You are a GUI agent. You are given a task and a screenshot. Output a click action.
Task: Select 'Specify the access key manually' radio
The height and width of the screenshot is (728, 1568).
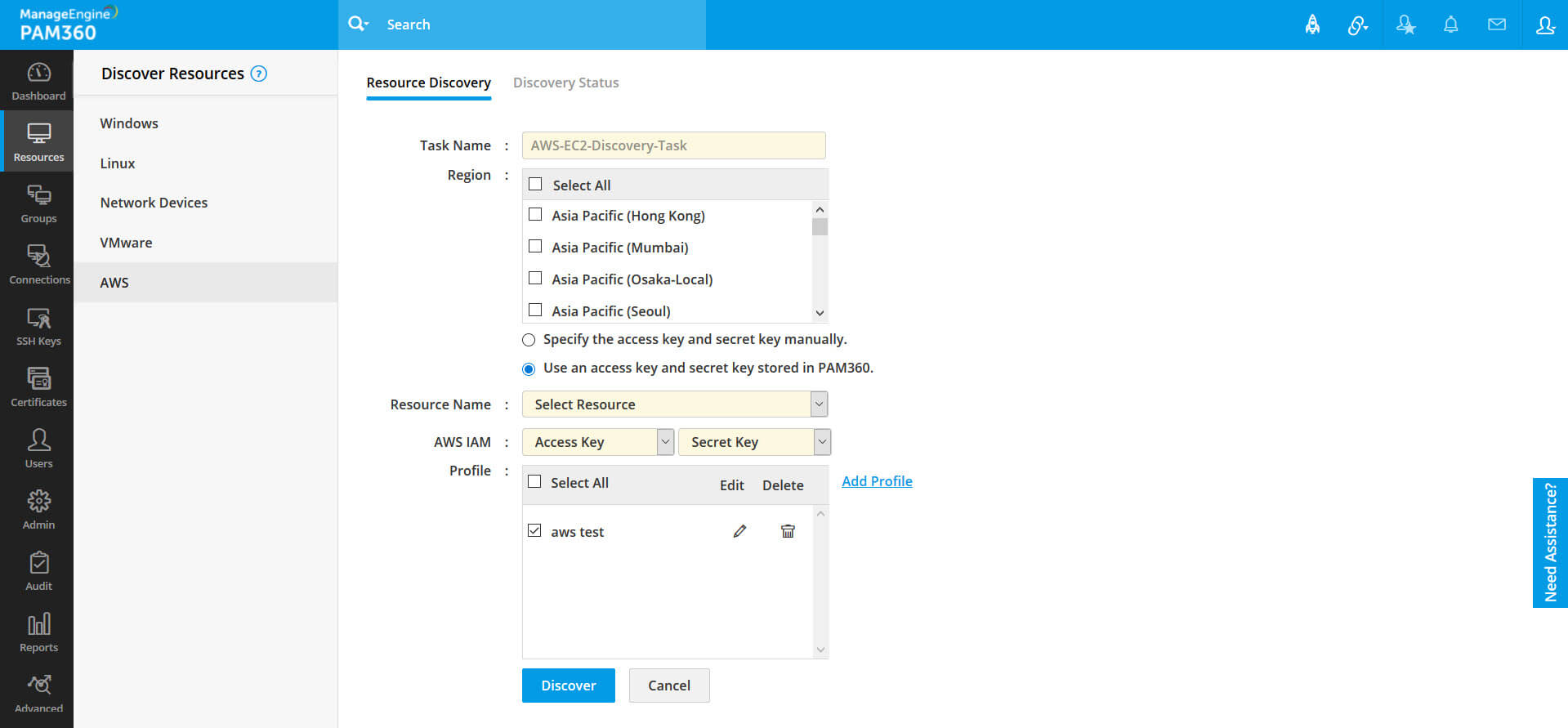coord(529,340)
